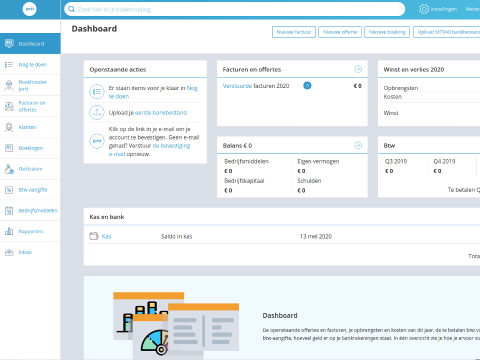The image size is (480, 360).
Task: Create a Nieuwe boeking
Action: tap(387, 32)
